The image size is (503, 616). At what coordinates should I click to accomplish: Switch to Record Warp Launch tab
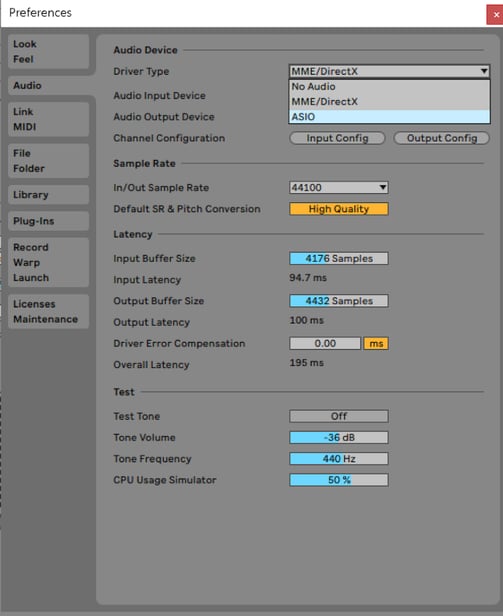point(48,262)
